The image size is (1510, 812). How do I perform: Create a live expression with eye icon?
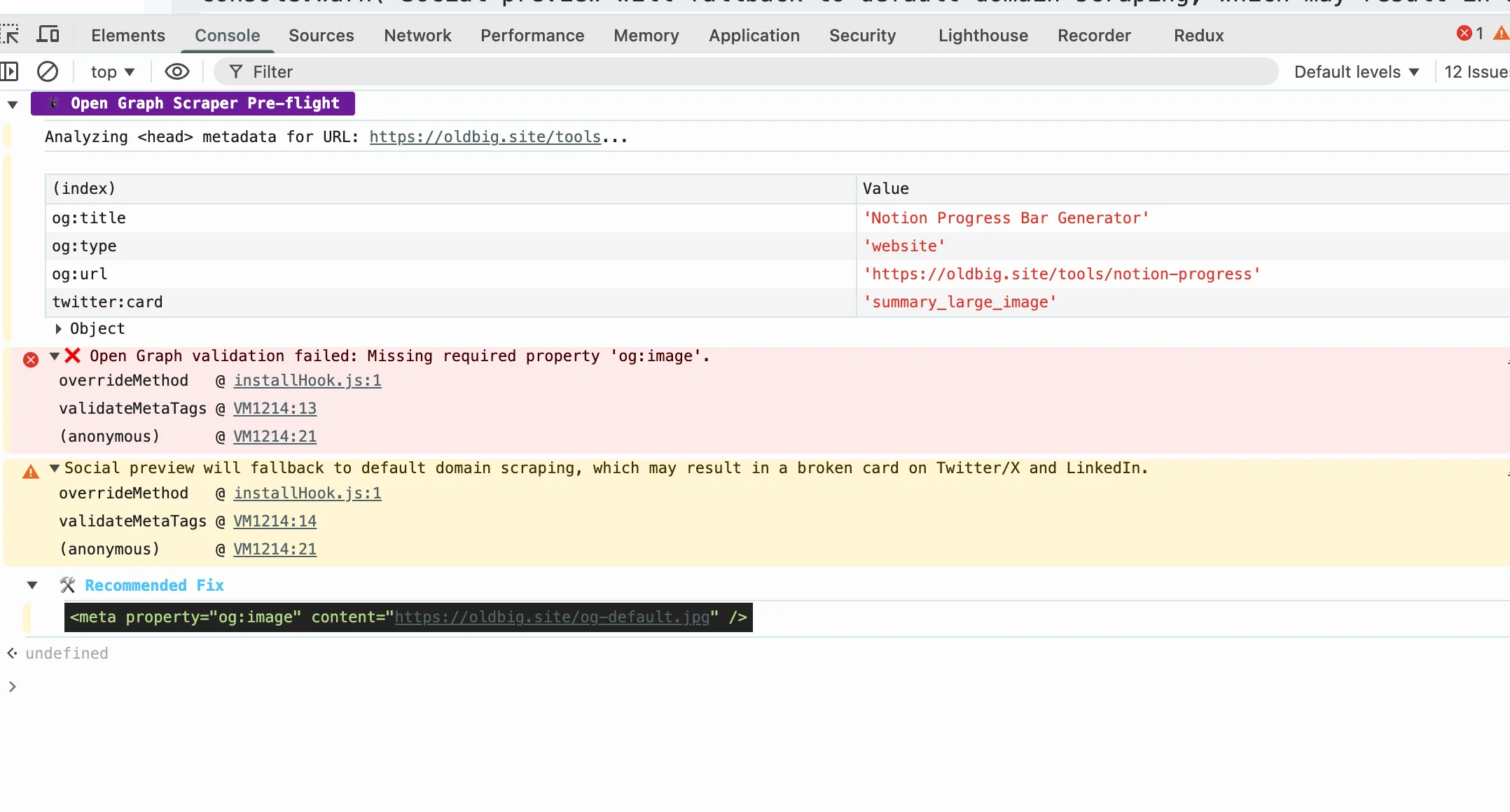point(177,71)
